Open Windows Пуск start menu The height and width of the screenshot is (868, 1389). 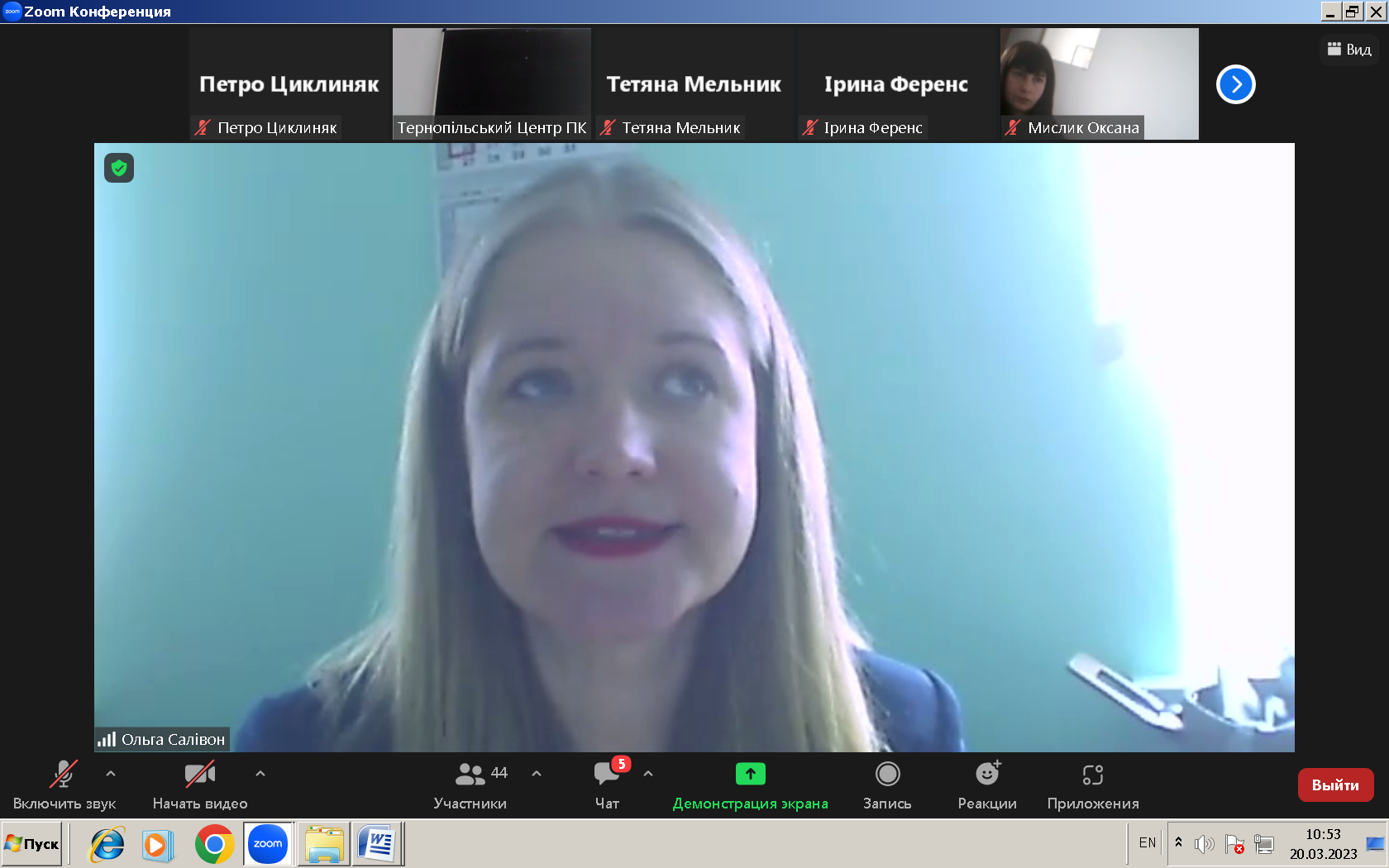tap(31, 843)
